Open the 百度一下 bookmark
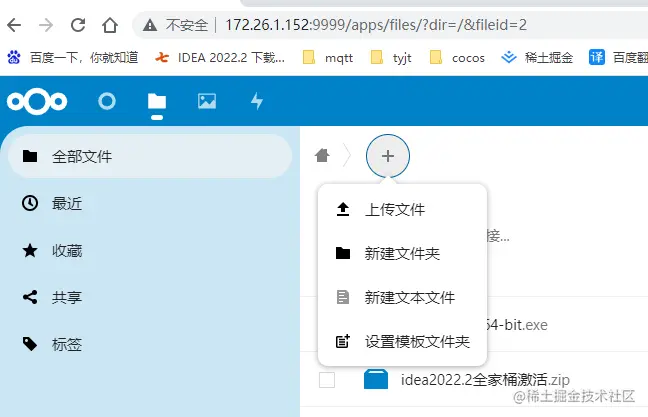This screenshot has height=417, width=648. (73, 57)
